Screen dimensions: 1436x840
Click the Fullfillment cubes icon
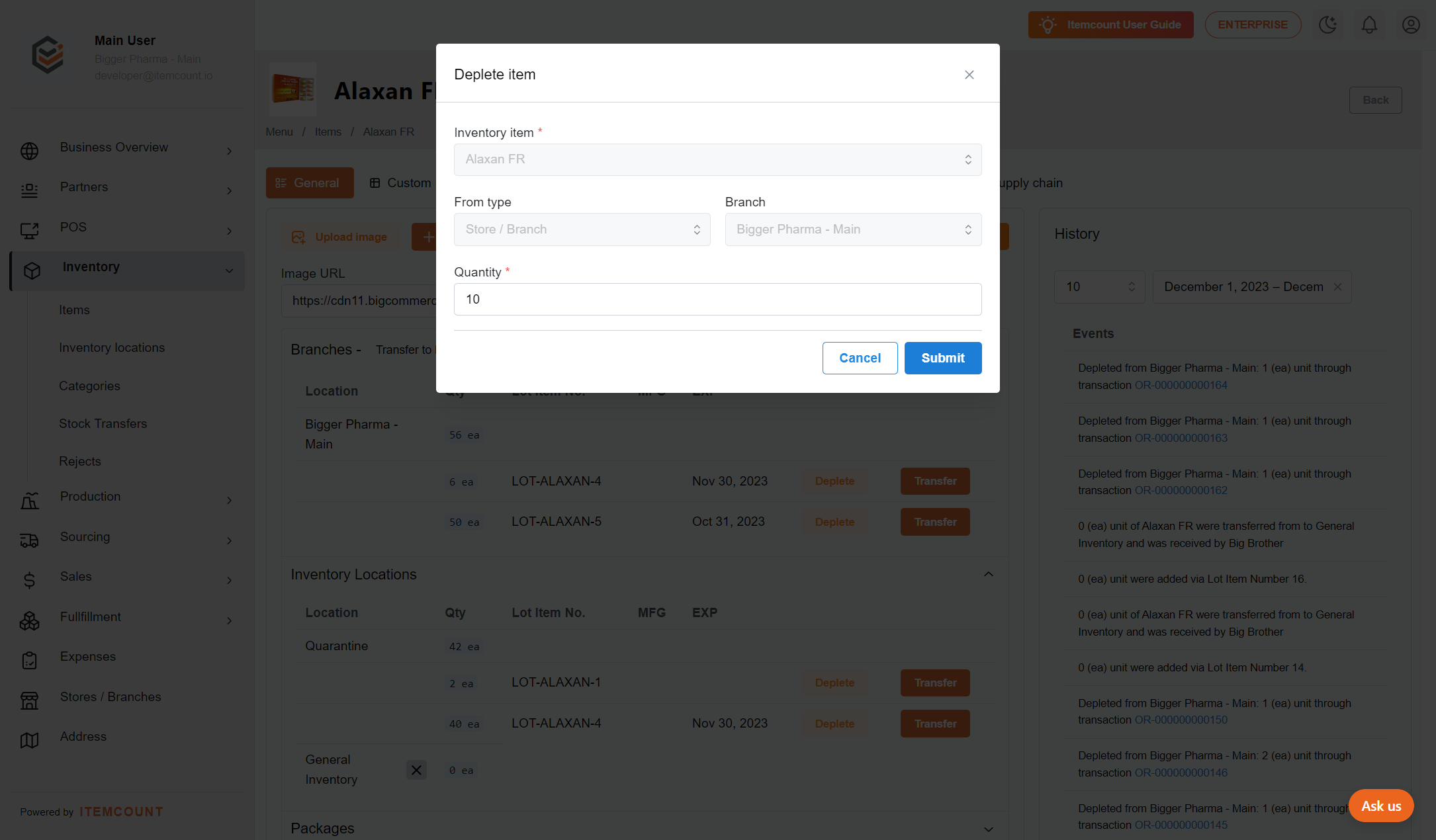click(x=29, y=620)
